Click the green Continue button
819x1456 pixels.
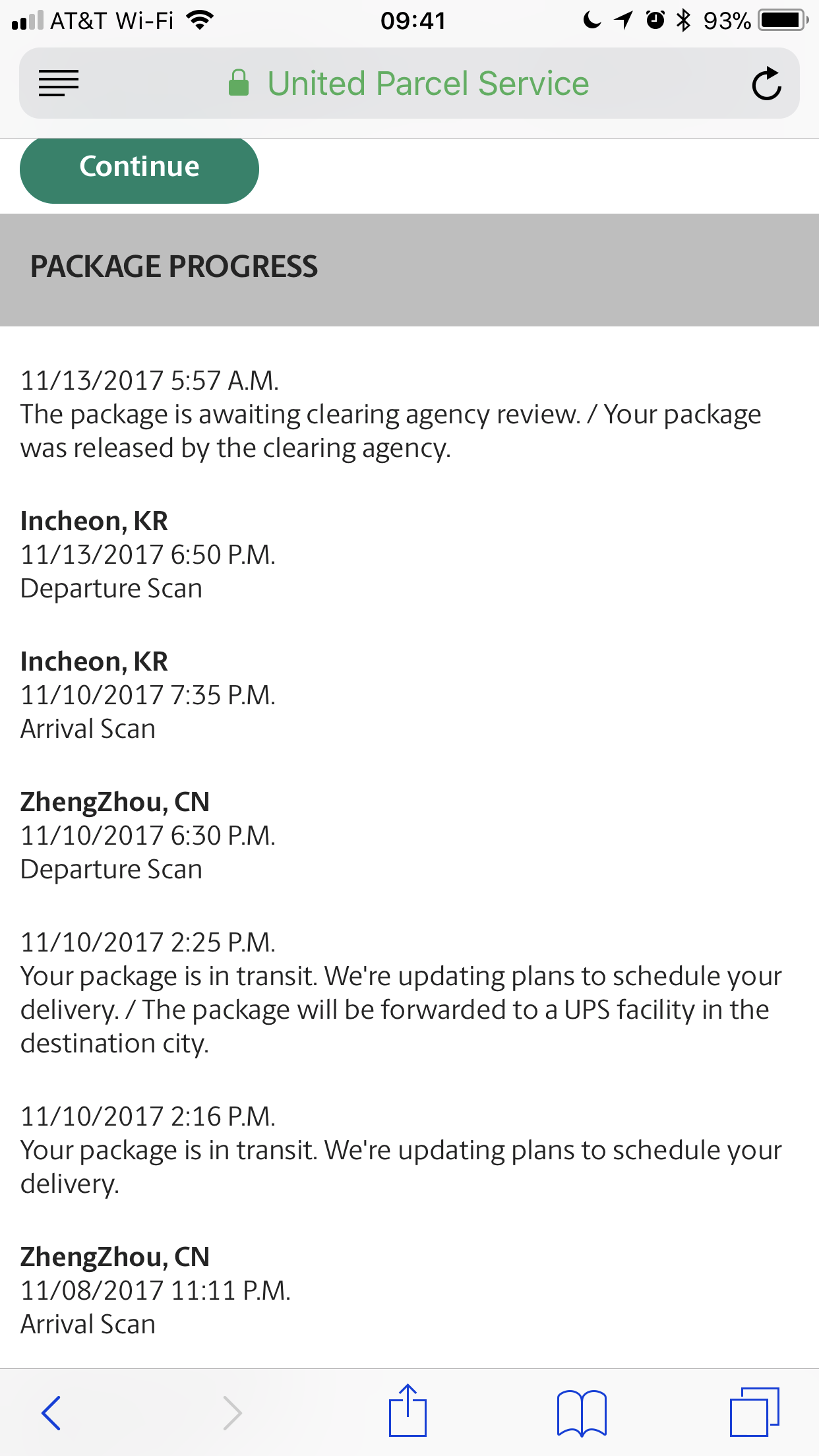(x=139, y=169)
